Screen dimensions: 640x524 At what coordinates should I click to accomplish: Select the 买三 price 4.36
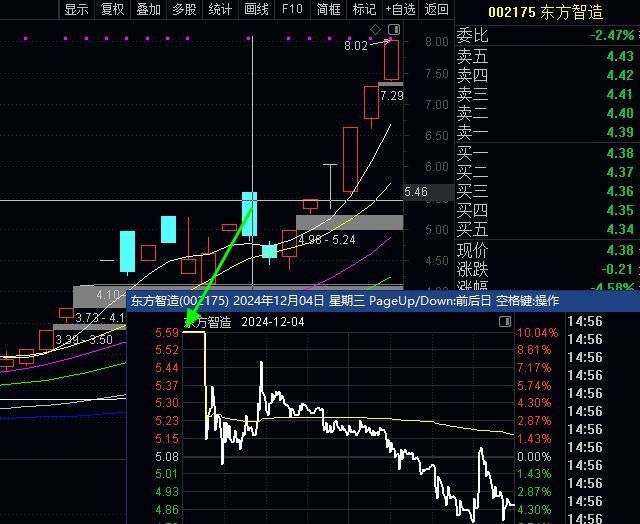[x=620, y=191]
